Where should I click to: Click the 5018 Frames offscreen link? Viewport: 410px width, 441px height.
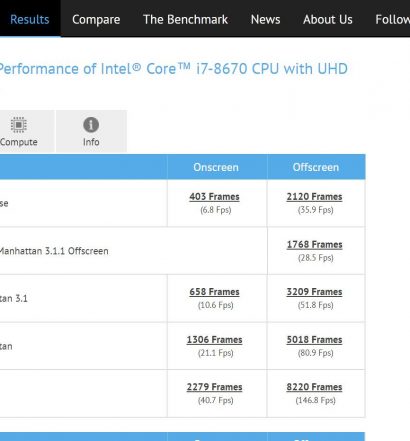tap(314, 340)
